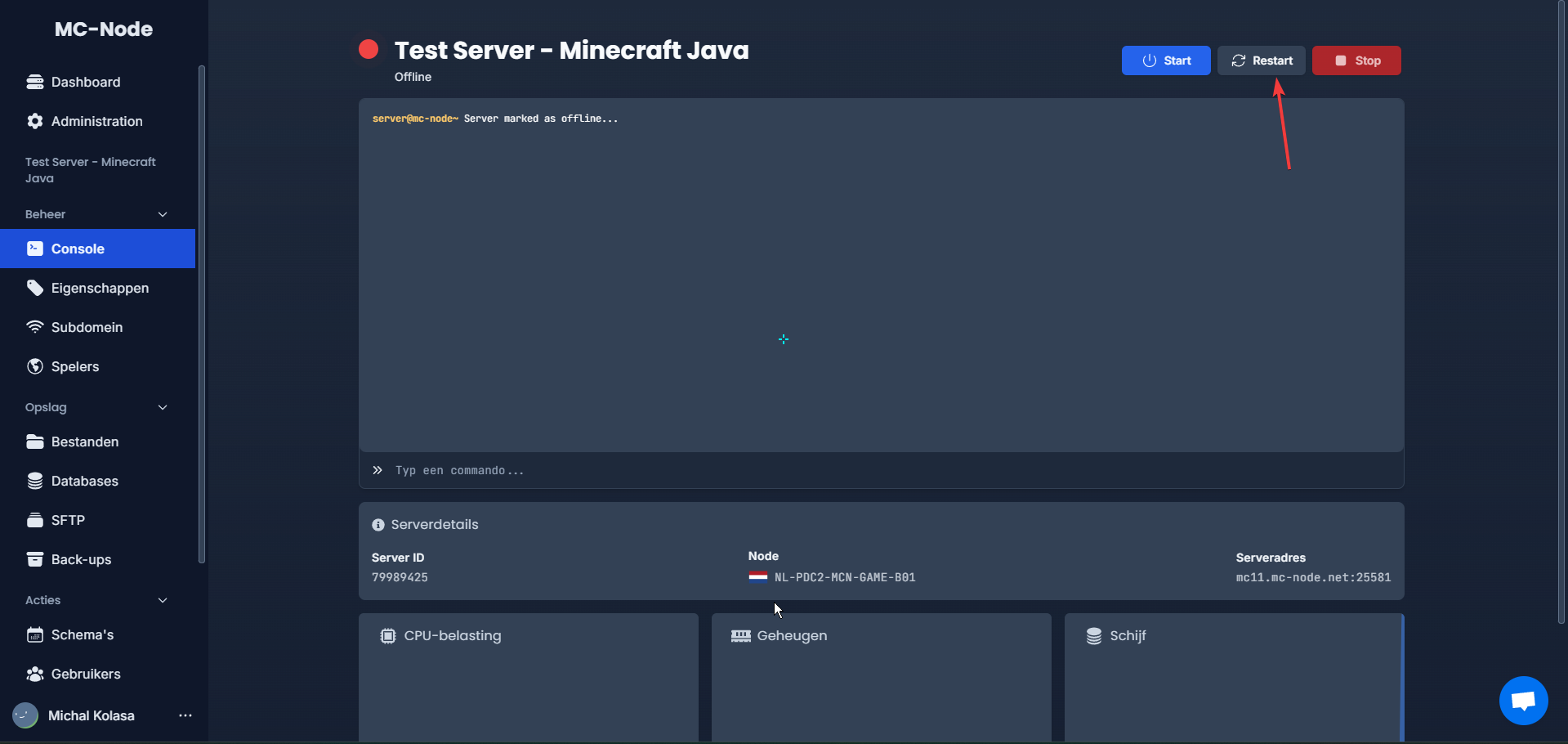Image resolution: width=1568 pixels, height=744 pixels.
Task: Click the Subdomein wifi icon
Action: pos(35,327)
